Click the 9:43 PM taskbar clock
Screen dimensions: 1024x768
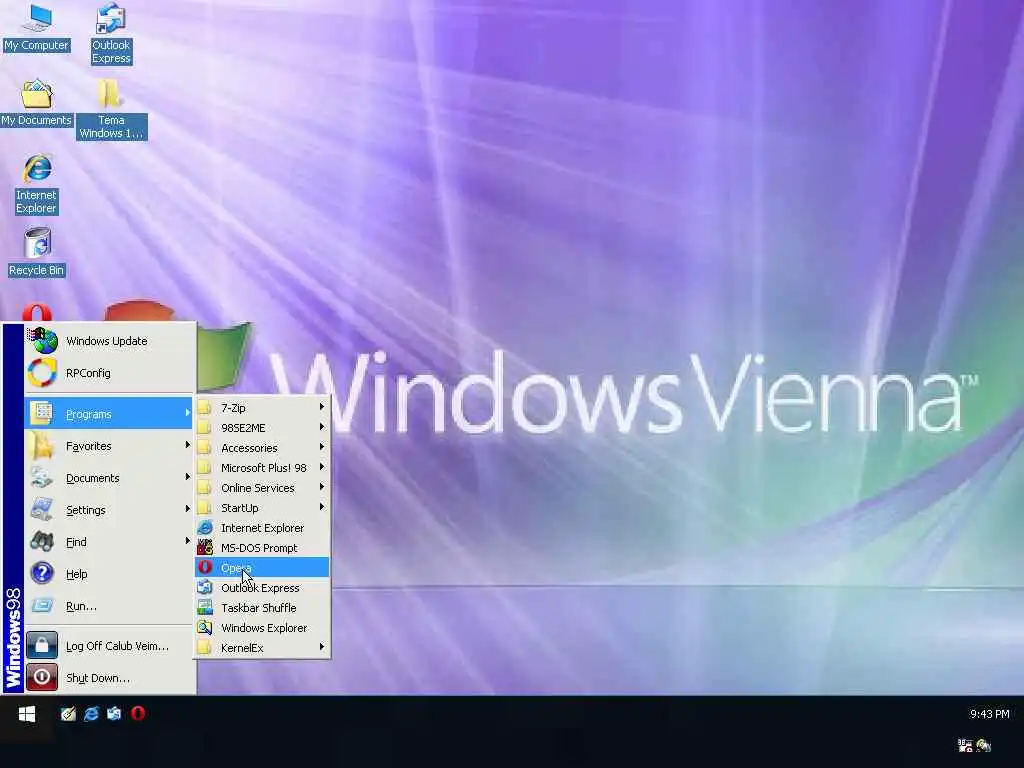989,714
